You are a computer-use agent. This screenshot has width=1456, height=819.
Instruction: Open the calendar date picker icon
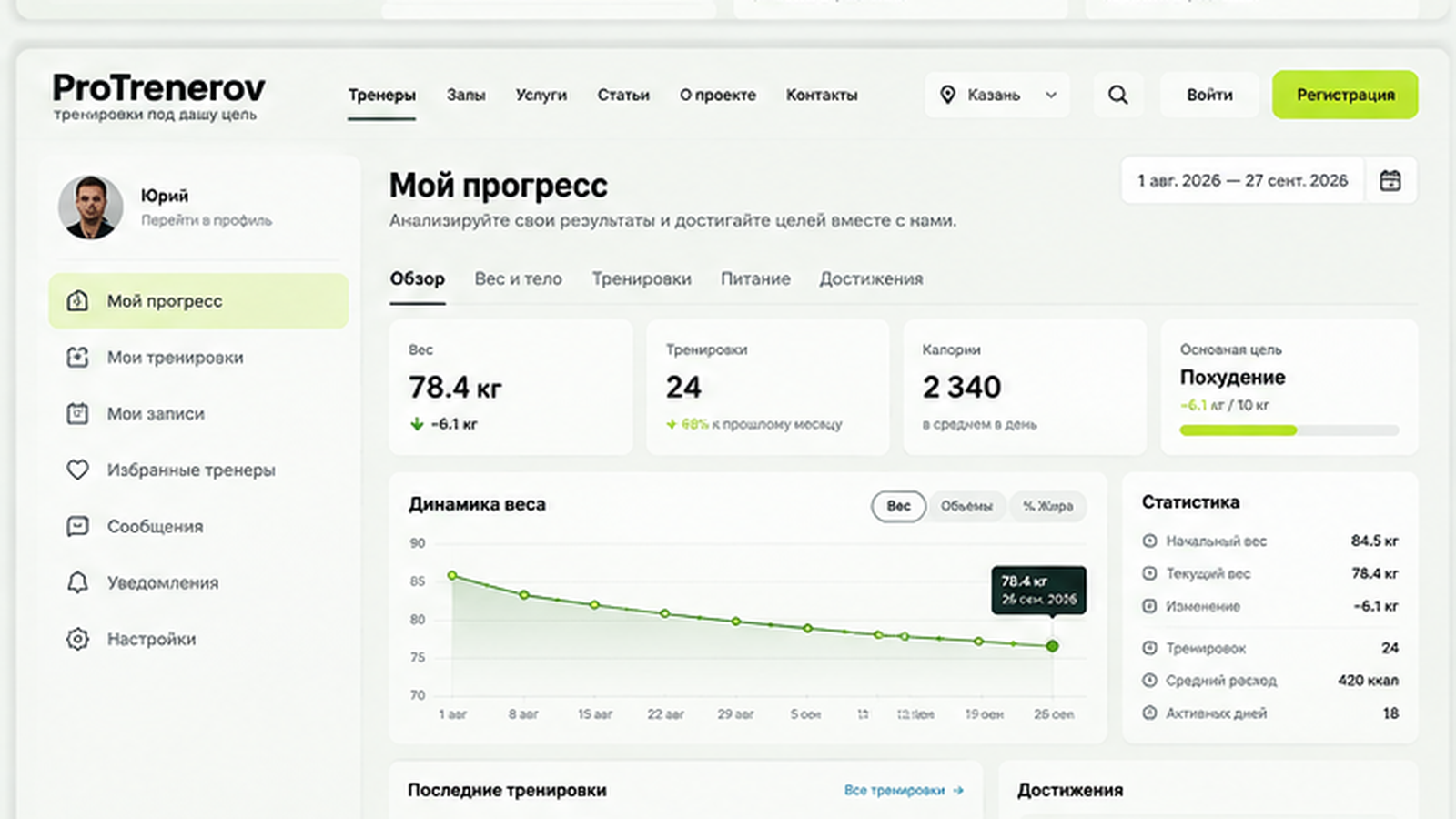tap(1390, 180)
